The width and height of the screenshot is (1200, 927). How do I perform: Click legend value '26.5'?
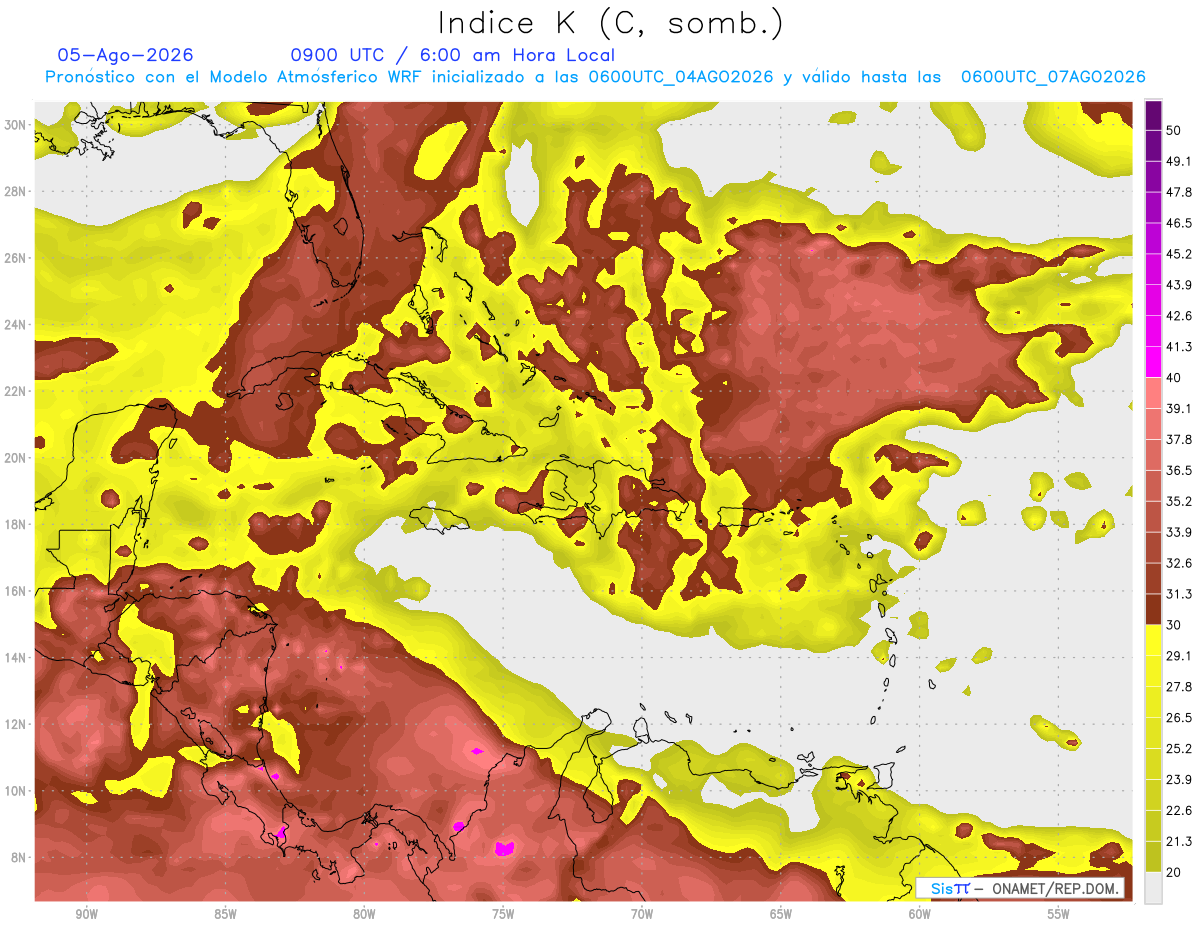tap(1179, 717)
